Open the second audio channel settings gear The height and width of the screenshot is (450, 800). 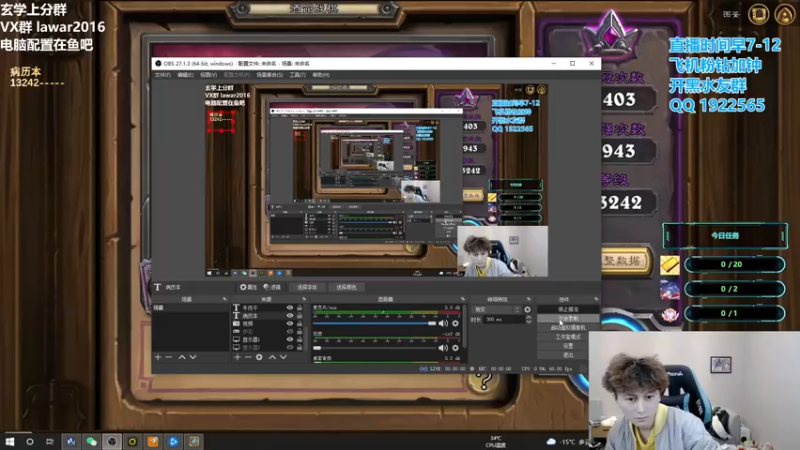tap(455, 348)
